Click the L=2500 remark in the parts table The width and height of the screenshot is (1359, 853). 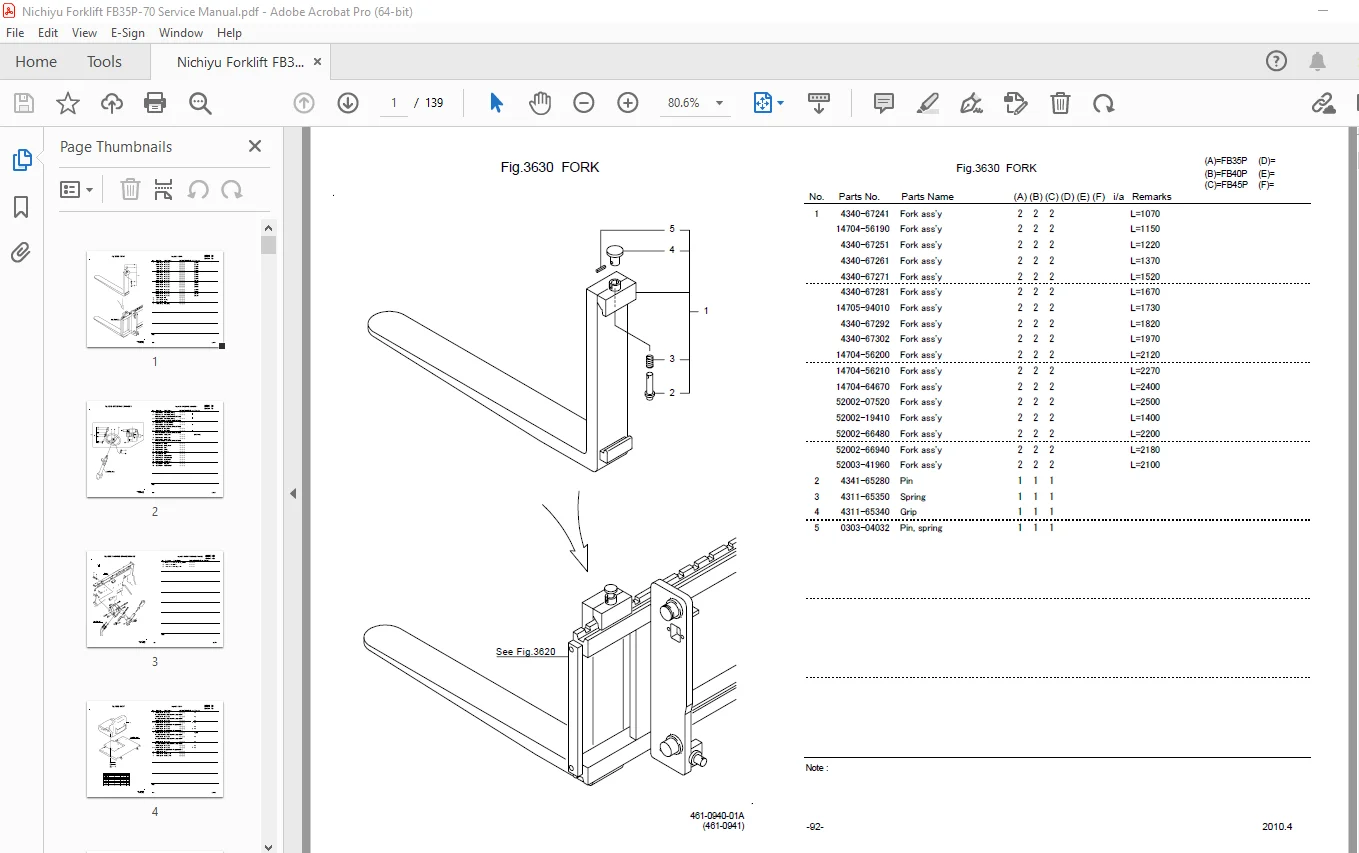1145,402
